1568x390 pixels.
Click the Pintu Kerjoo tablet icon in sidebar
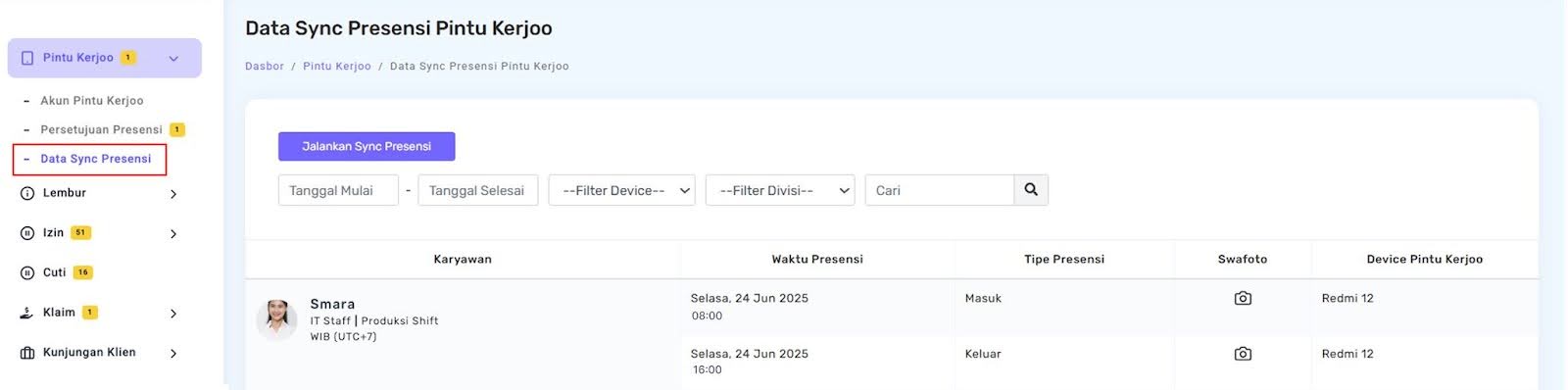(27, 59)
